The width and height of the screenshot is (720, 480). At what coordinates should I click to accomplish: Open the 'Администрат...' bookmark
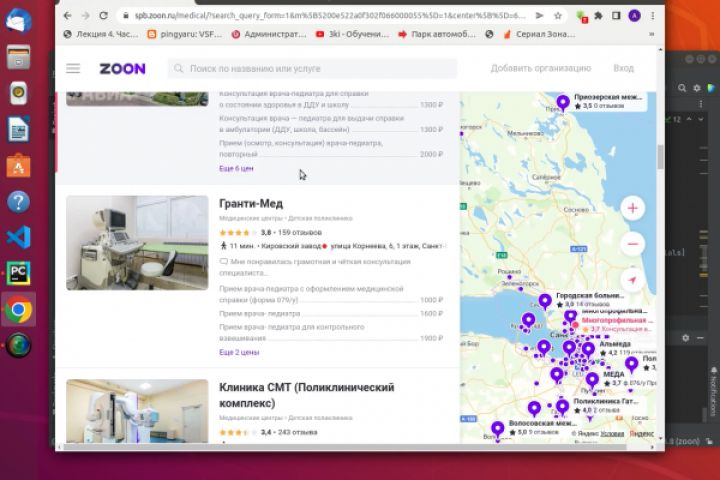tap(269, 34)
